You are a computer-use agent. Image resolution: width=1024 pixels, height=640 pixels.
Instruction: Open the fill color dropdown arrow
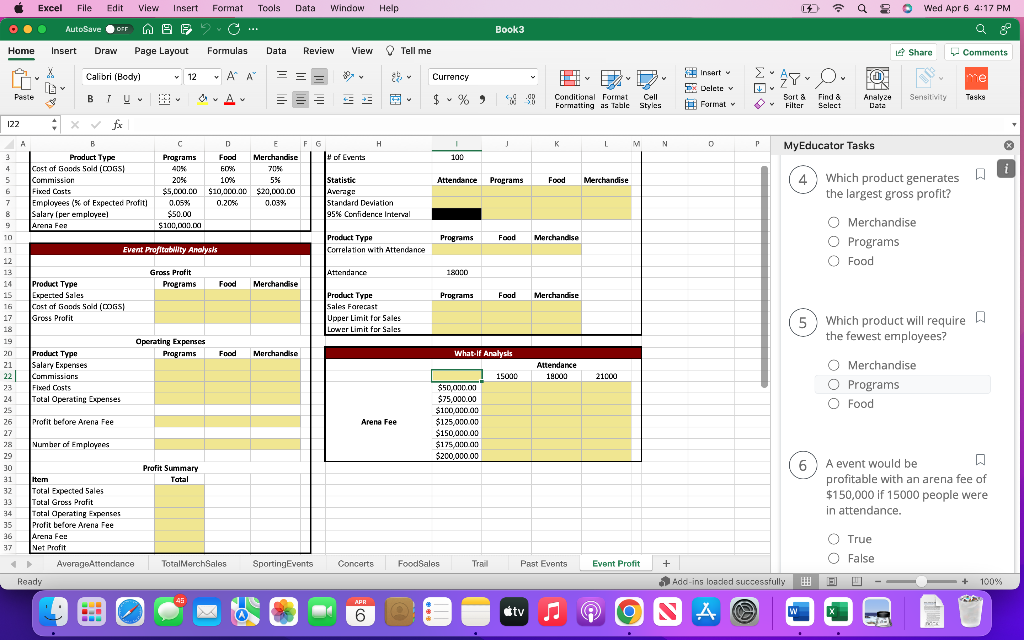[x=215, y=100]
